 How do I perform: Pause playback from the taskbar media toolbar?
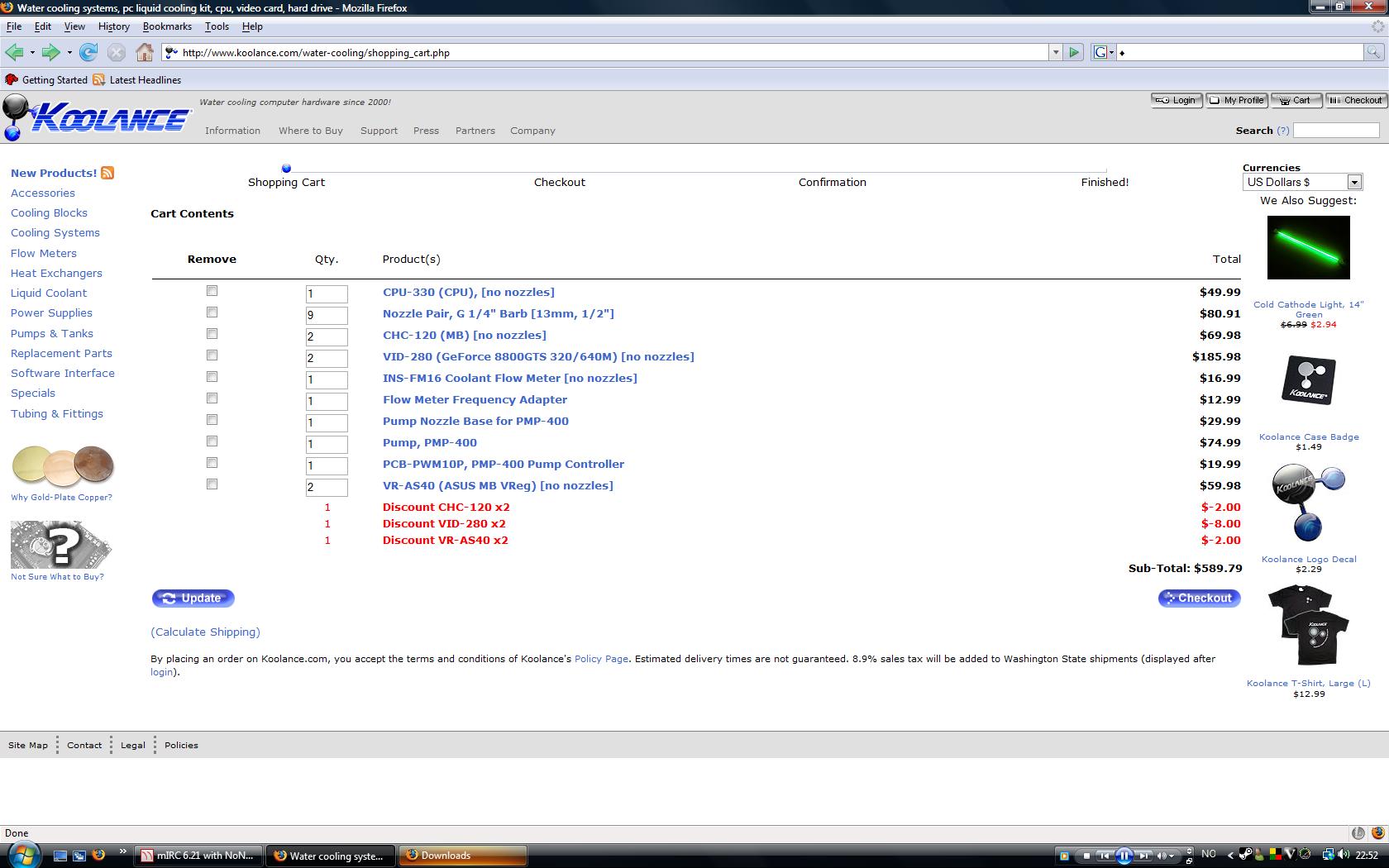coord(1124,856)
